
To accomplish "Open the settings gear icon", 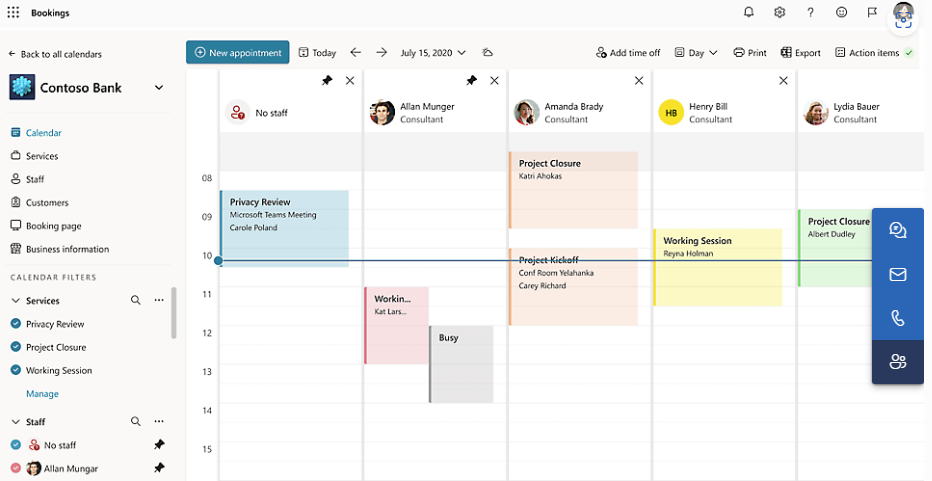I will click(780, 13).
